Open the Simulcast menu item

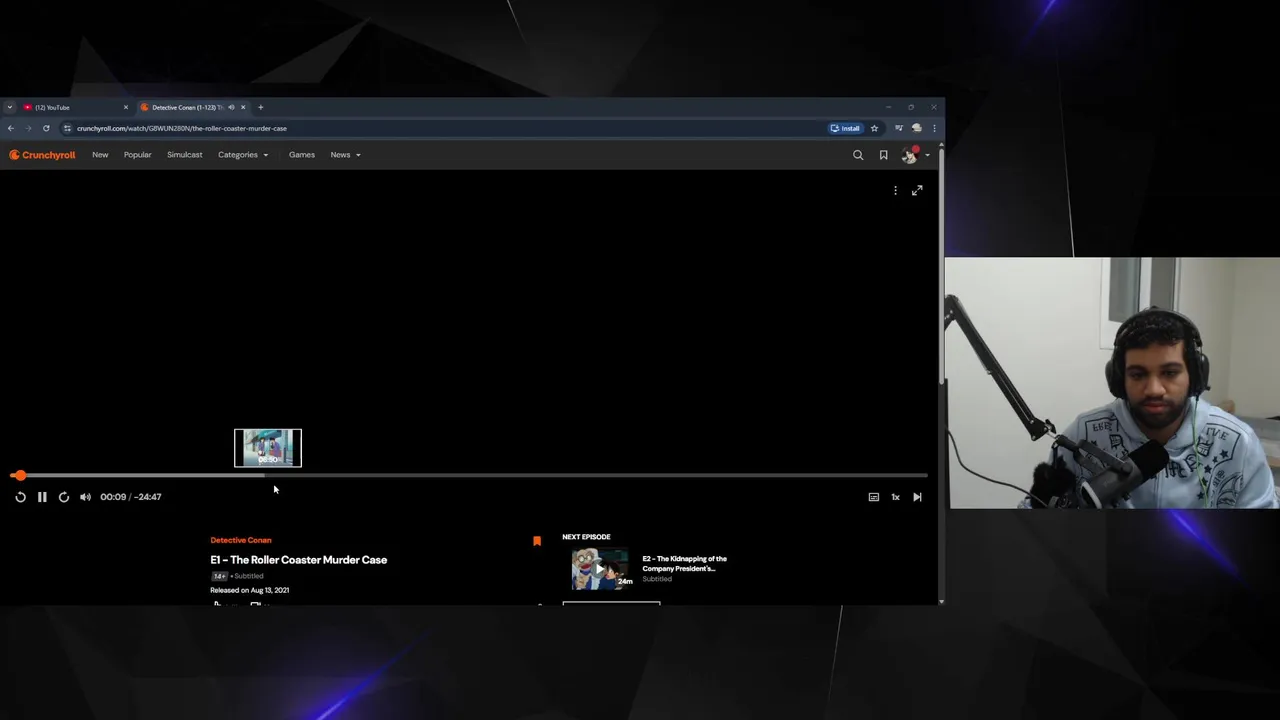[x=185, y=155]
